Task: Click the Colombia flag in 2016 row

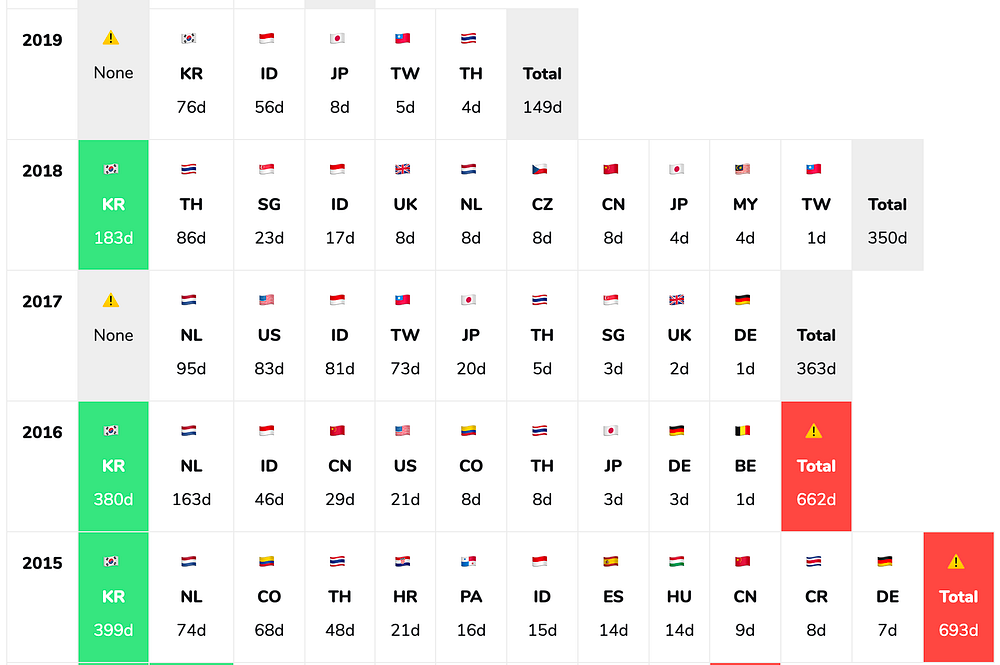Action: click(x=469, y=430)
